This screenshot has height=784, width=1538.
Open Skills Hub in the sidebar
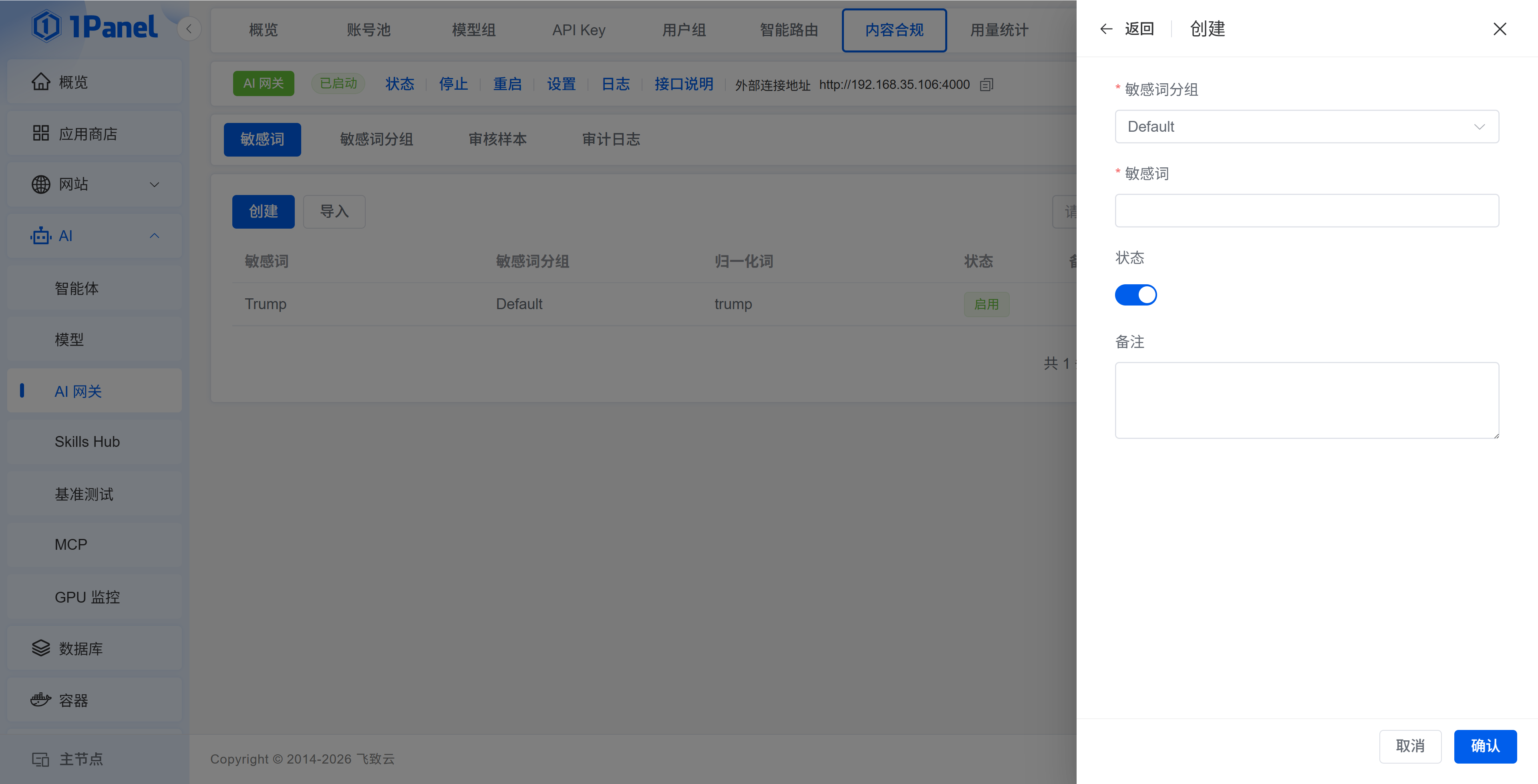tap(95, 442)
